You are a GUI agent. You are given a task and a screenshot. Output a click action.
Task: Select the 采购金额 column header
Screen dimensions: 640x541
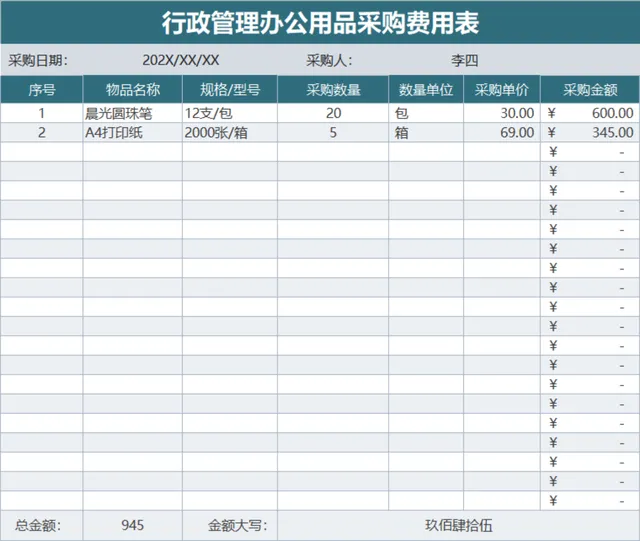[590, 89]
